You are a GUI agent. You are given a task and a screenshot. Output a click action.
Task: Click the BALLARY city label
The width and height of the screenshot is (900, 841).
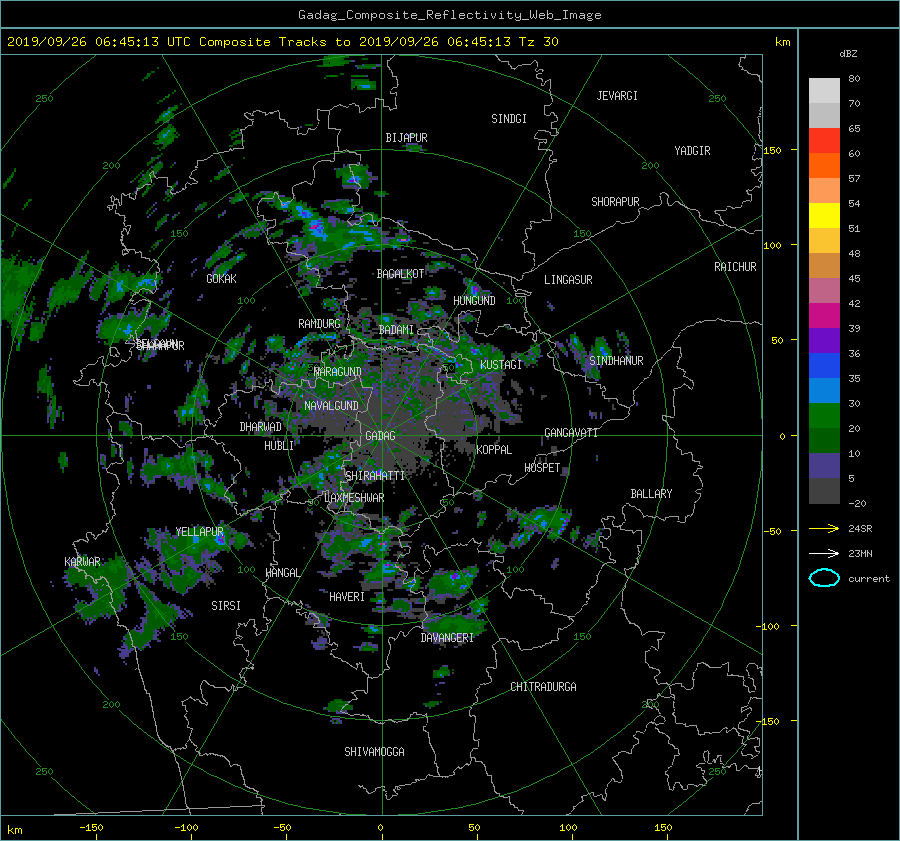(651, 494)
